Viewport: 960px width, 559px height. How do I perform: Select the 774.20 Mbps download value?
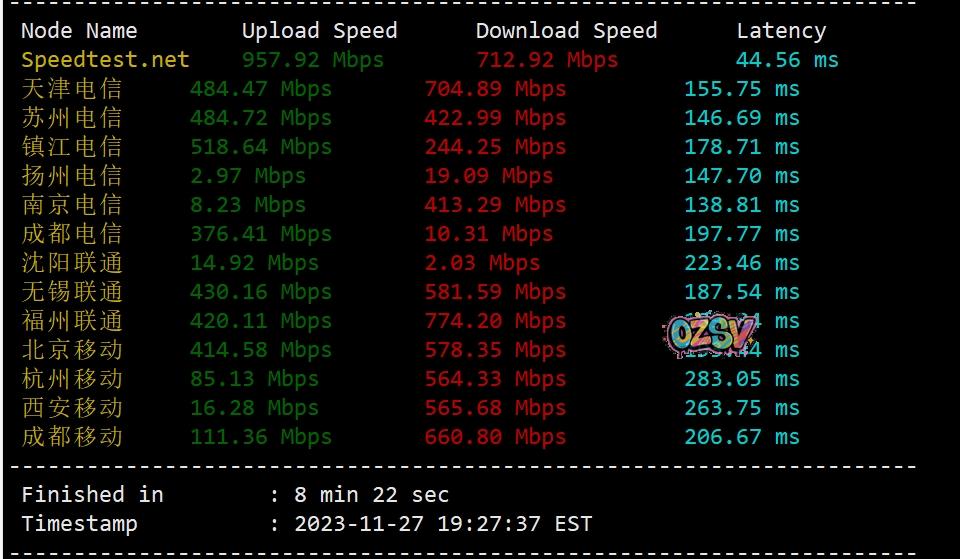point(495,321)
